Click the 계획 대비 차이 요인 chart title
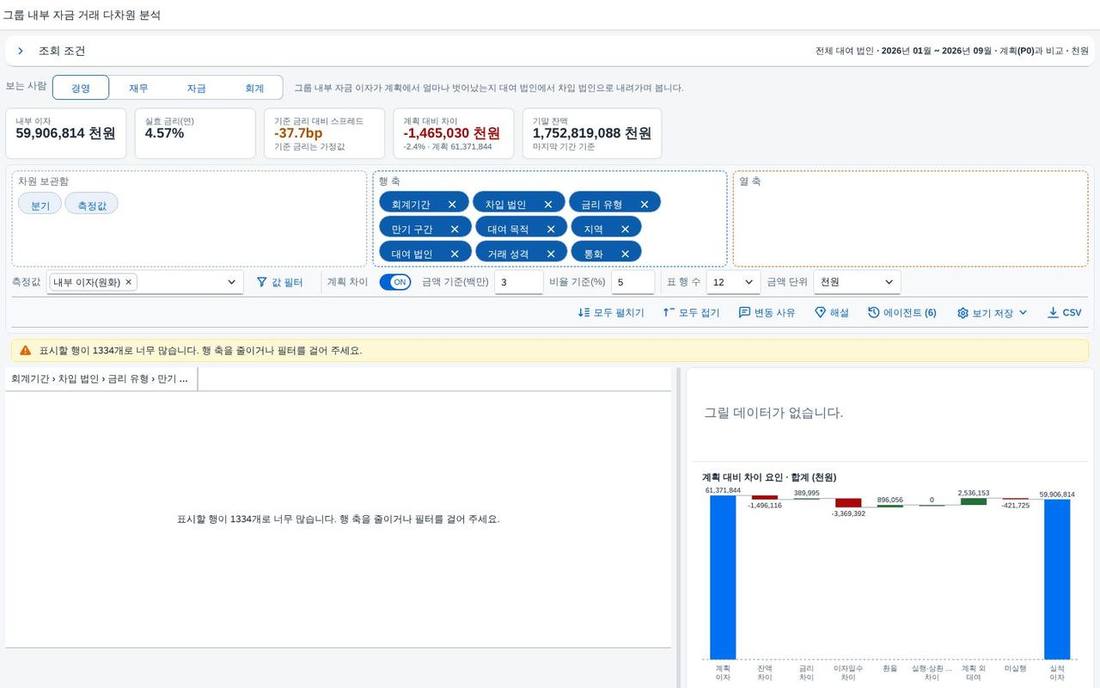This screenshot has height=688, width=1100. coord(769,477)
